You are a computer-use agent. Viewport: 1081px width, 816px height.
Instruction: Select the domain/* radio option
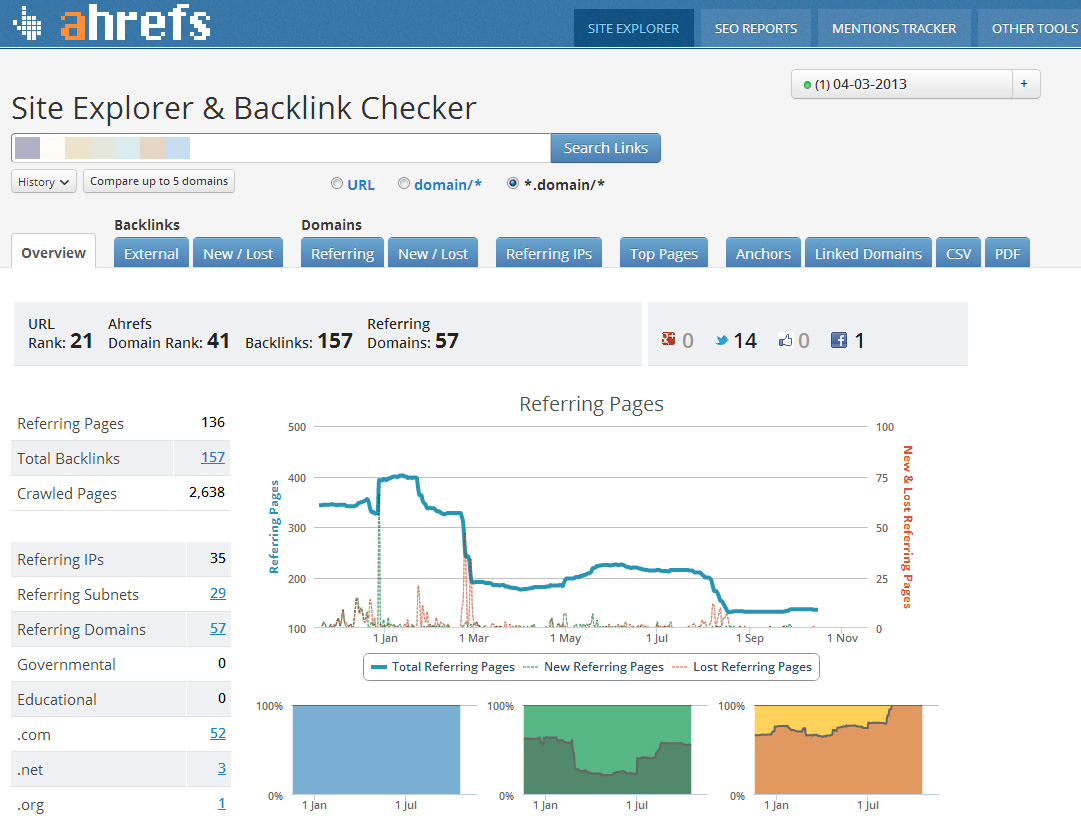tap(404, 184)
